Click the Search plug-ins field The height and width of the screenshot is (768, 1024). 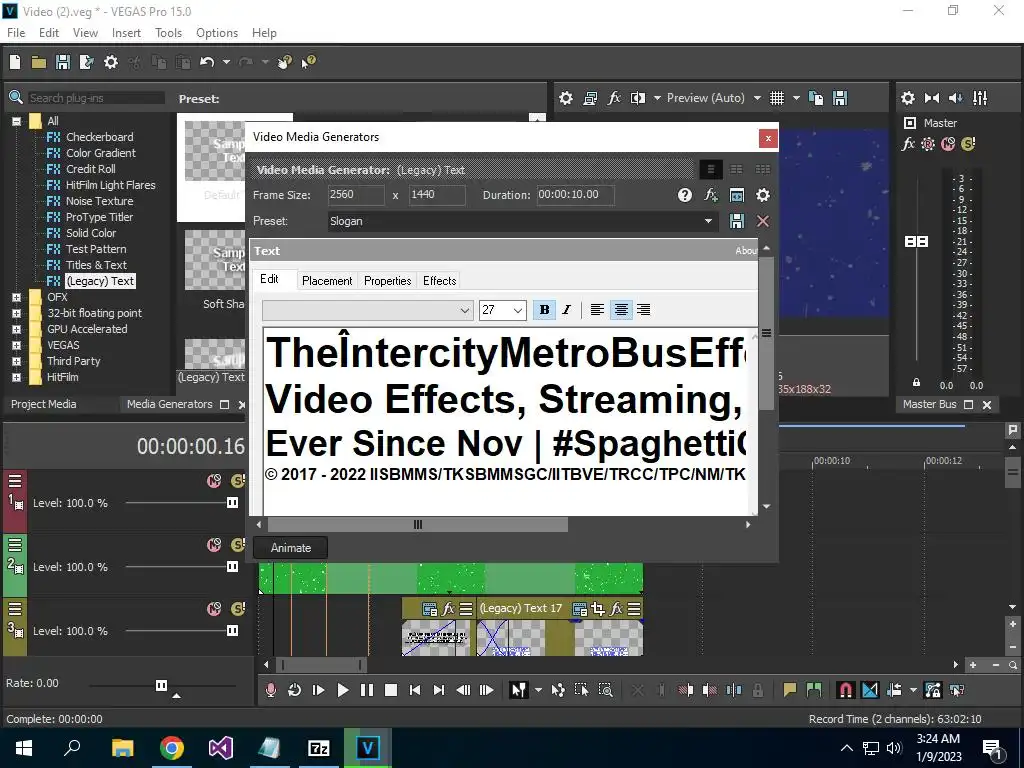point(96,98)
